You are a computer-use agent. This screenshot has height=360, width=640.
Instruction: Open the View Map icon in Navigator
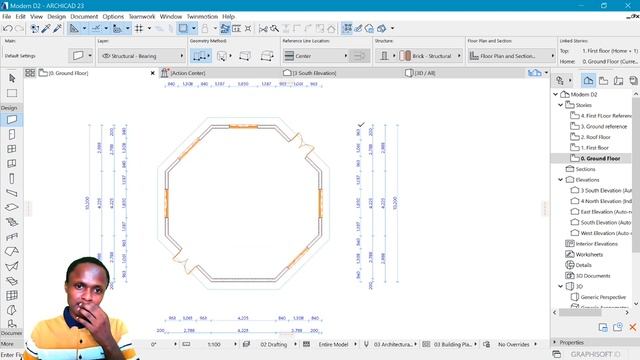pyautogui.click(x=603, y=81)
